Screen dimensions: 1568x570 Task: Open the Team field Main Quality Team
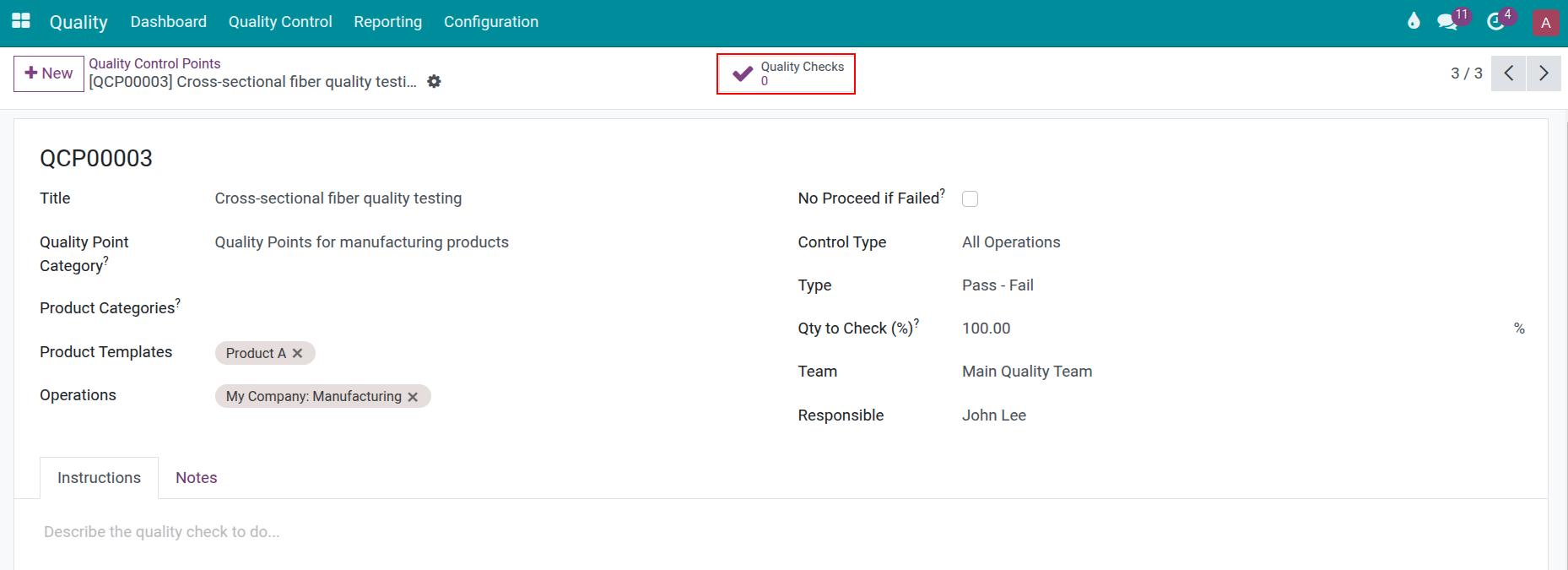(x=1243, y=372)
